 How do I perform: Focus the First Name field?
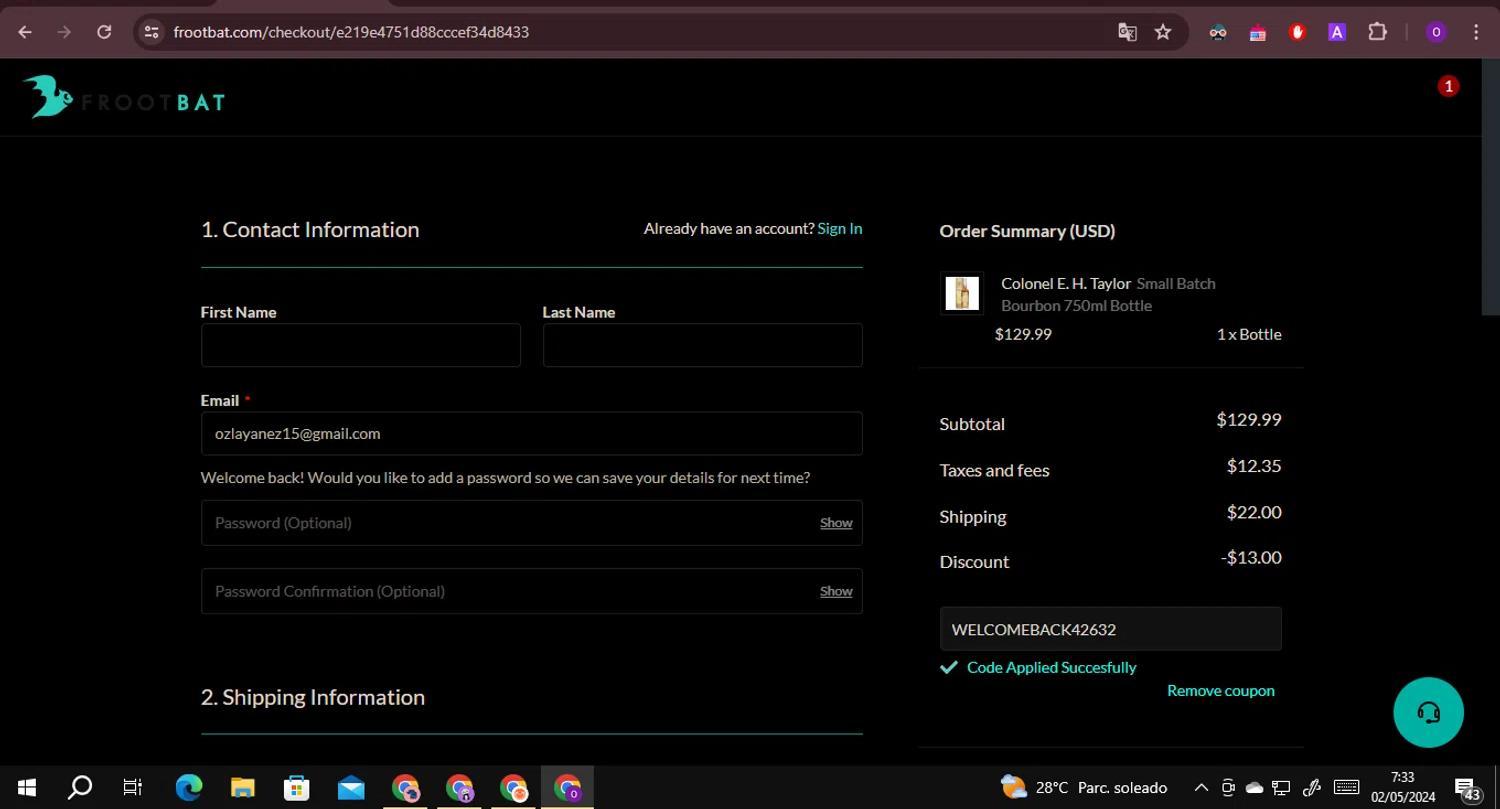[360, 345]
